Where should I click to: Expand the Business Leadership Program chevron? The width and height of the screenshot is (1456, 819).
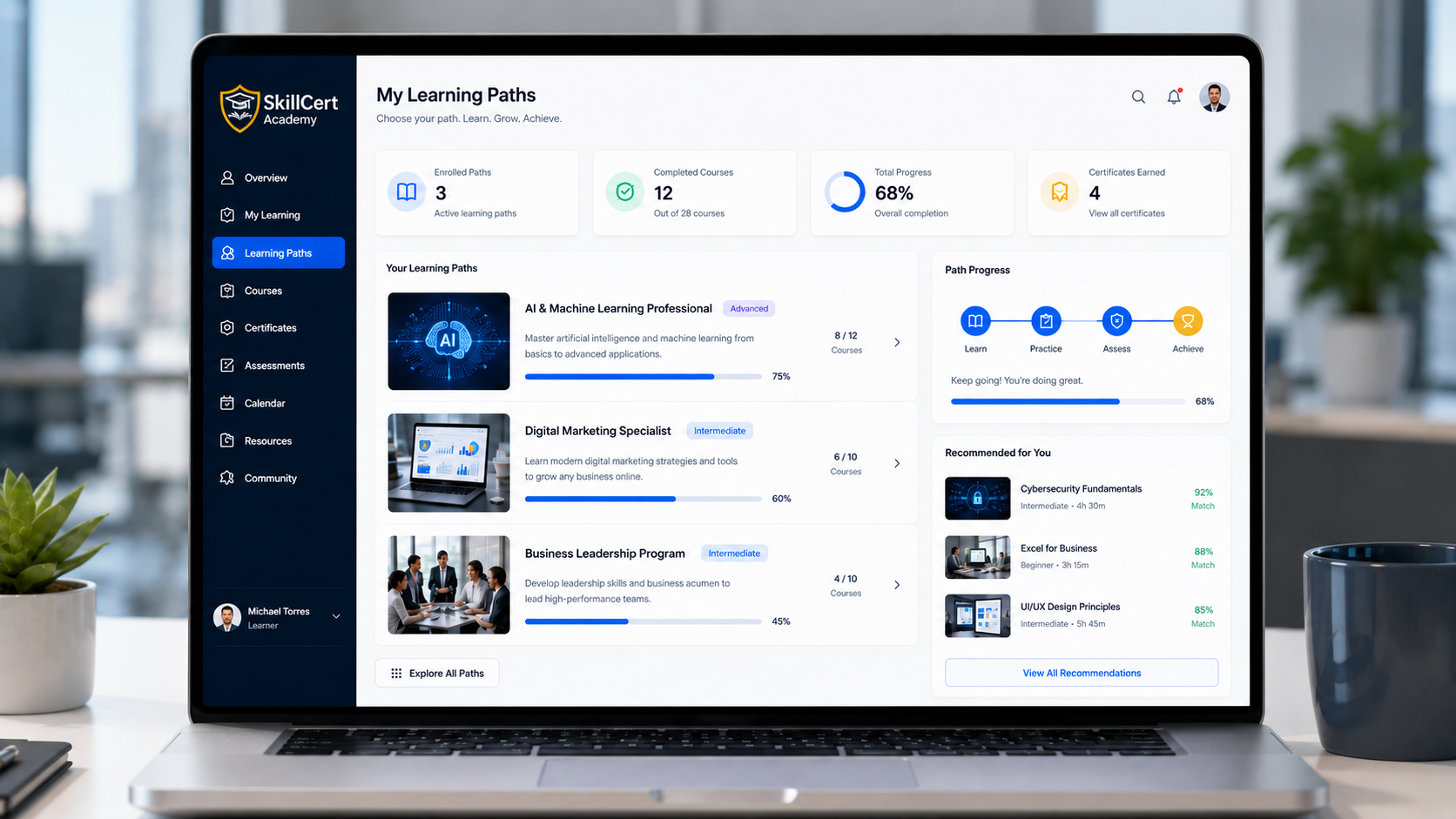[x=897, y=585]
